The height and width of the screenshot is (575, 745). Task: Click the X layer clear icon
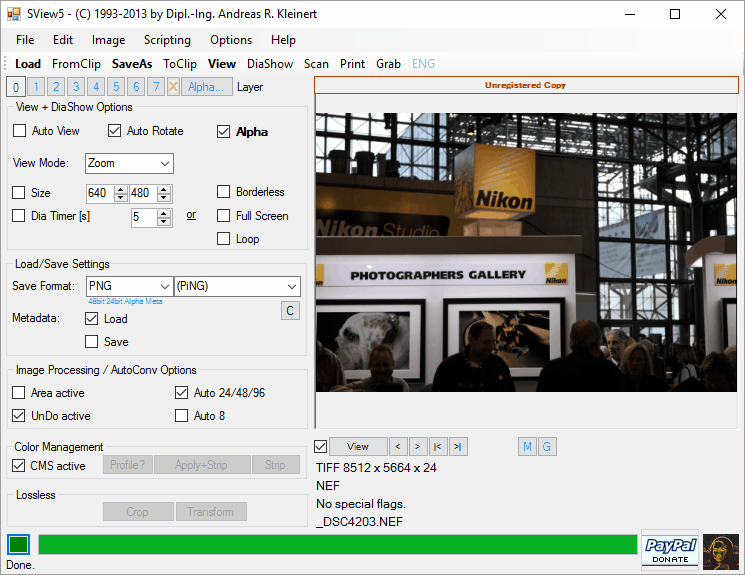173,86
